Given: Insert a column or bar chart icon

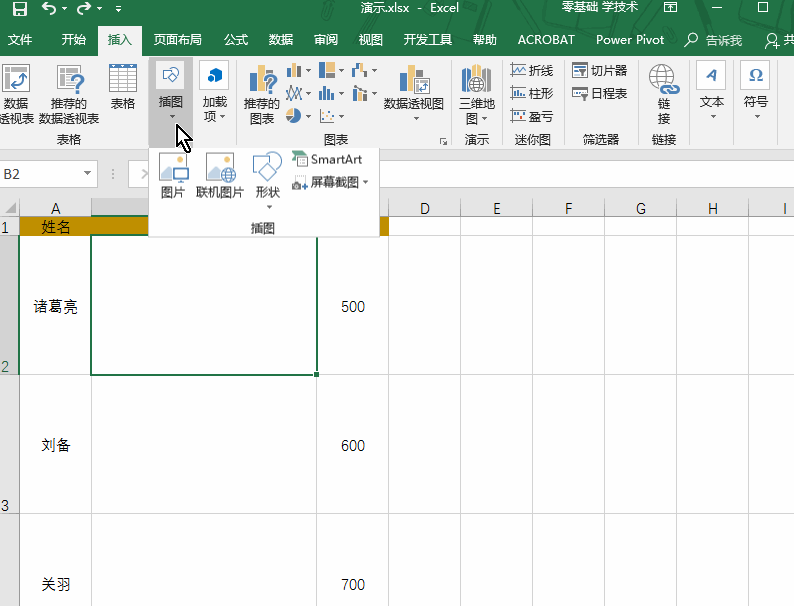Looking at the screenshot, I should [294, 70].
